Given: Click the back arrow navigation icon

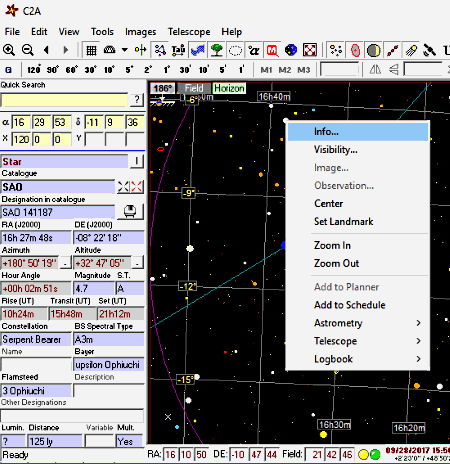Looking at the screenshot, I should point(46,50).
